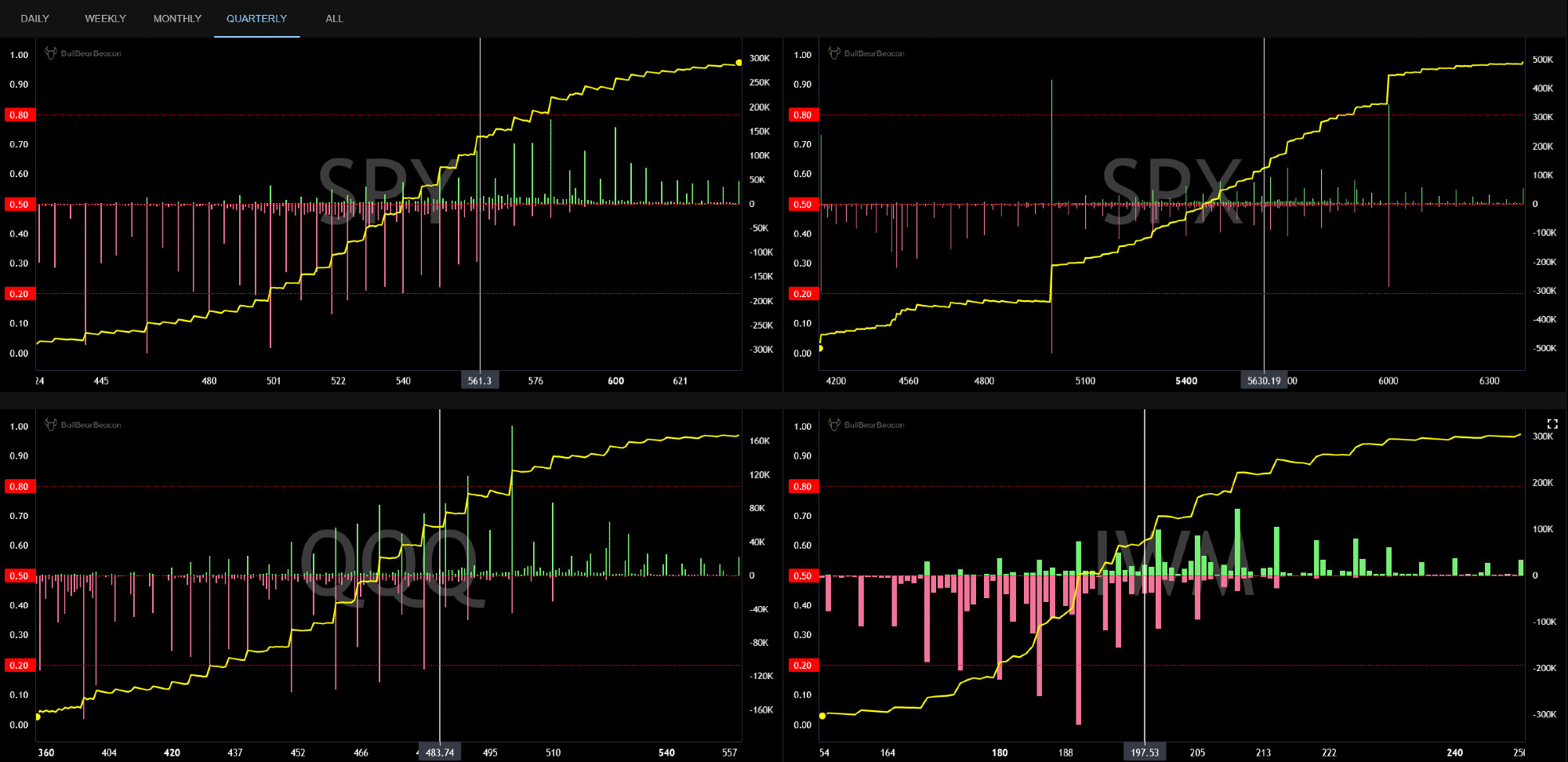Select the QUARTERLY tab

click(x=256, y=19)
